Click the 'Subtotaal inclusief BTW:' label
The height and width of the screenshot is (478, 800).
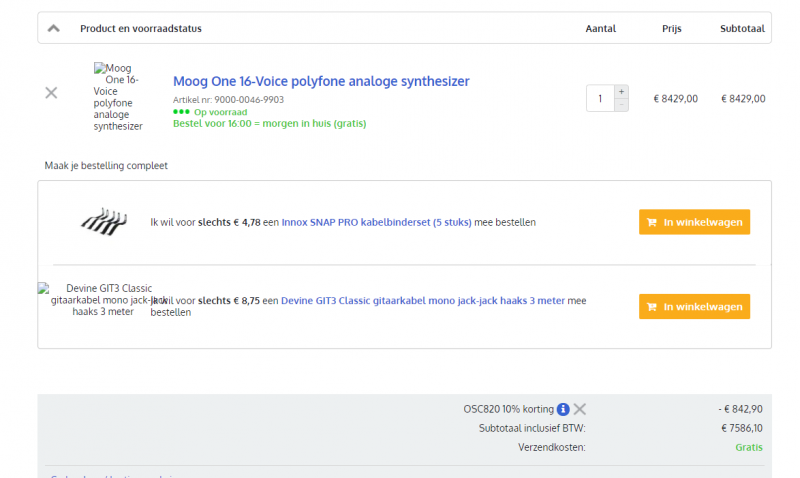532,429
